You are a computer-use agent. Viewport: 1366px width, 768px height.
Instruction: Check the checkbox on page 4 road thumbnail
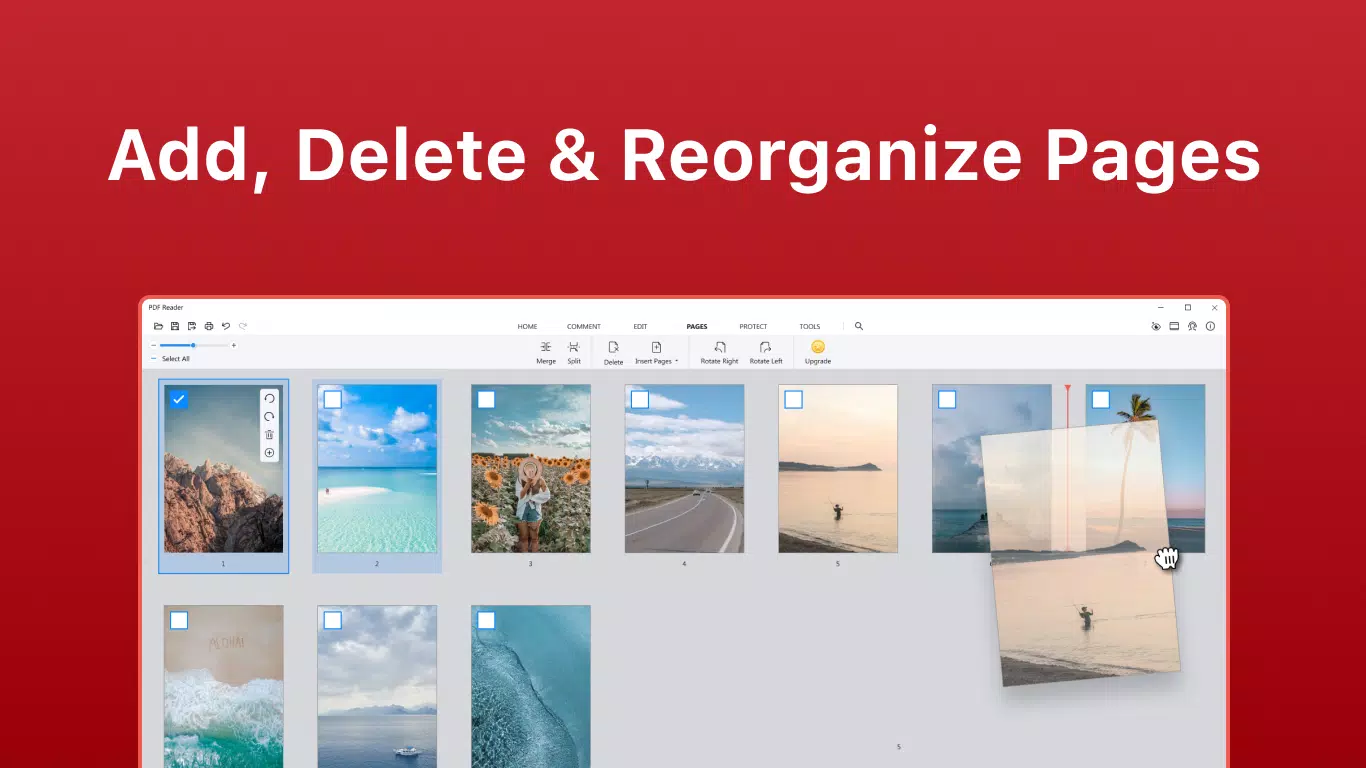pos(640,400)
